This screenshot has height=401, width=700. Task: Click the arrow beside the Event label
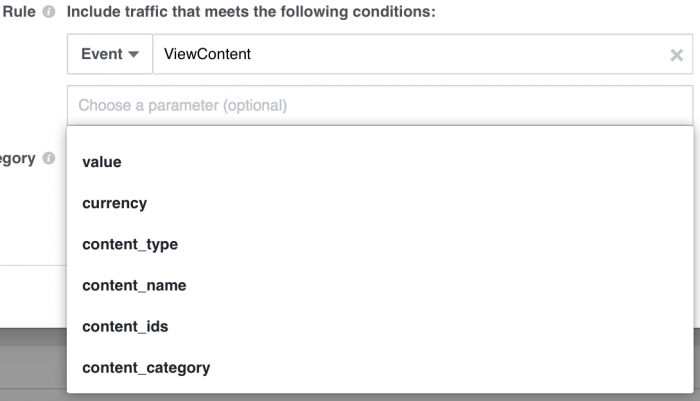[133, 55]
